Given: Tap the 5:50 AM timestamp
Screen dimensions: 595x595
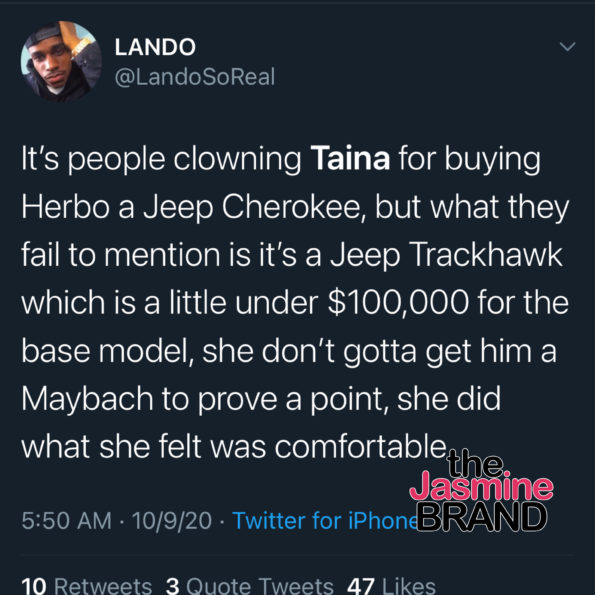Looking at the screenshot, I should point(66,520).
